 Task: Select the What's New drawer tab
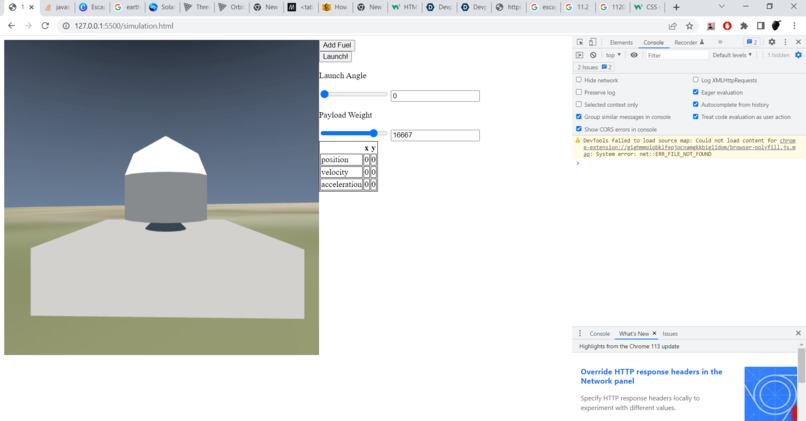pos(633,334)
